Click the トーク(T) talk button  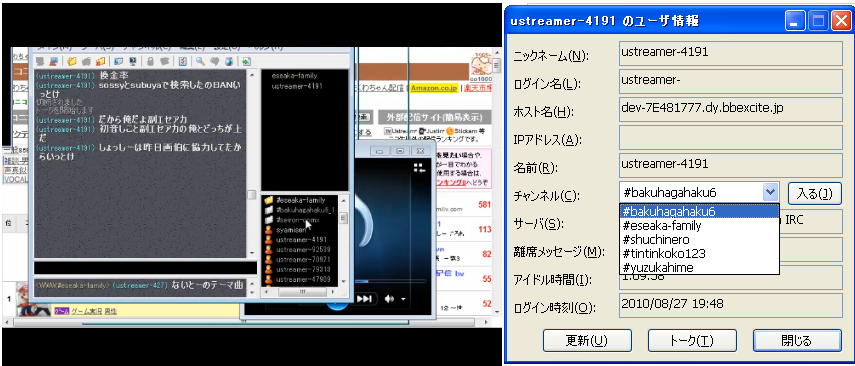(691, 341)
